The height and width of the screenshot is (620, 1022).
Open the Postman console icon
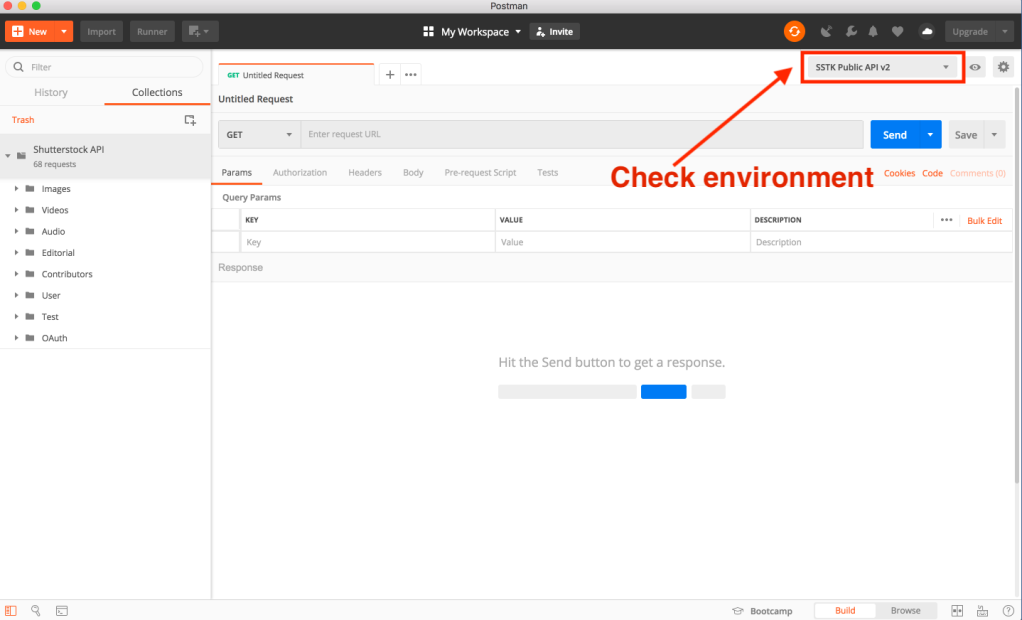(x=62, y=611)
